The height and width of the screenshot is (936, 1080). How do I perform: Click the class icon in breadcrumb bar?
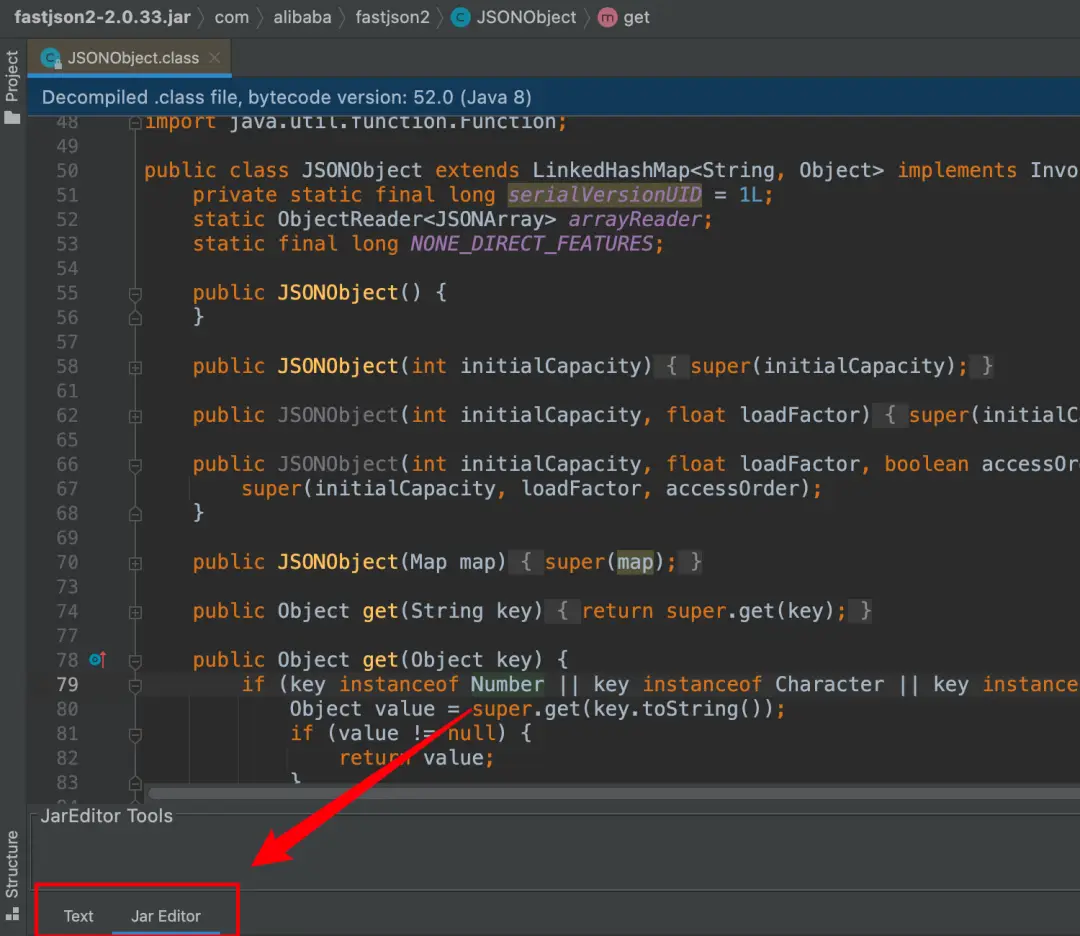coord(460,17)
